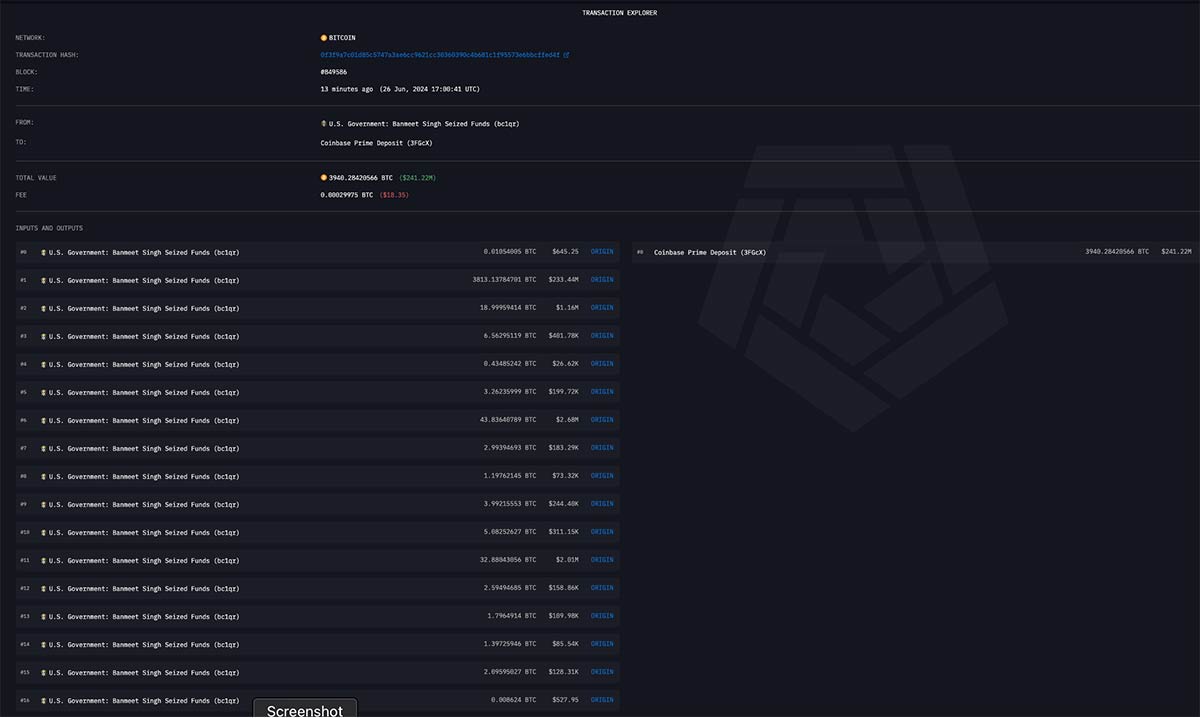The width and height of the screenshot is (1200, 718).
Task: Click the Screenshot button at bottom
Action: pyautogui.click(x=305, y=710)
